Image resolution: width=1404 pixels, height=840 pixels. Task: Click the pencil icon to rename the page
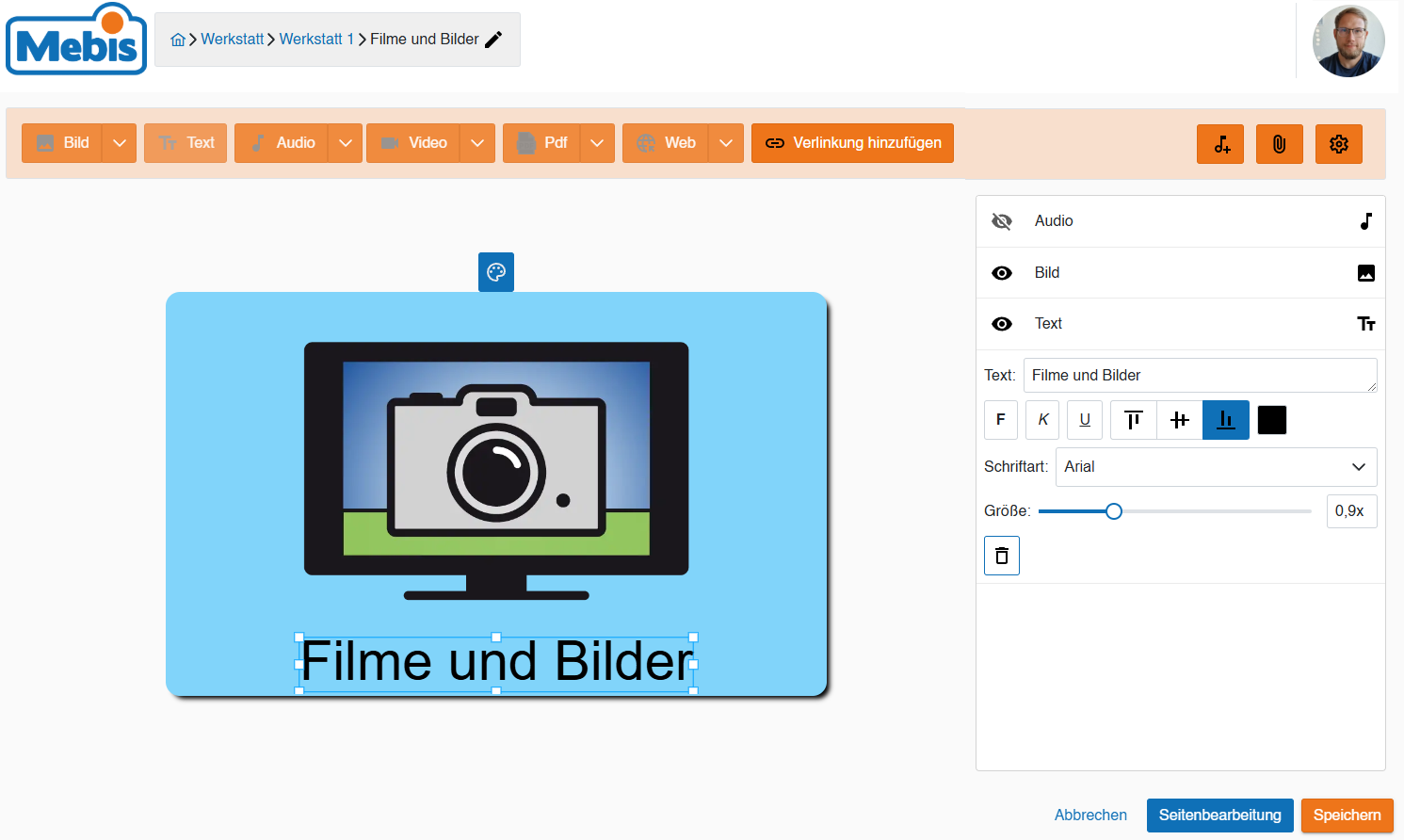click(x=493, y=40)
